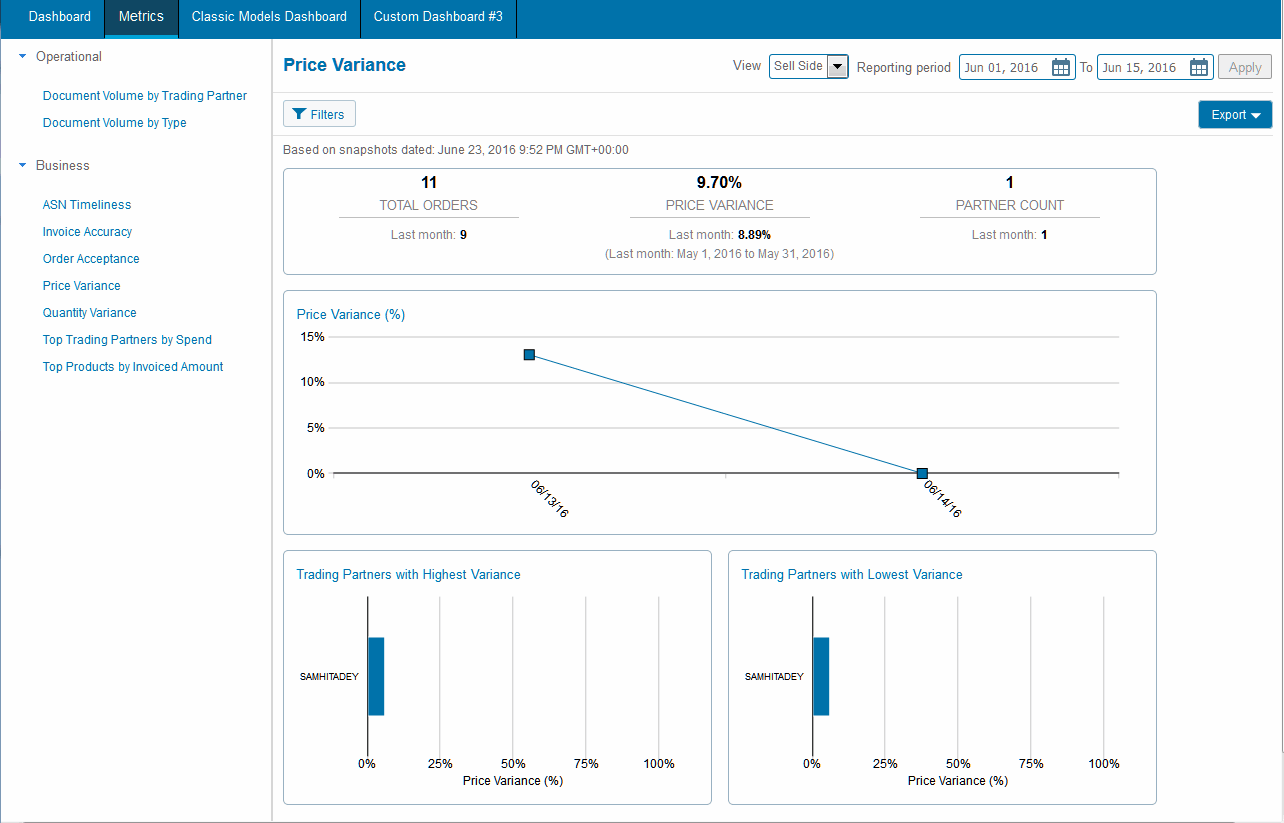Click SAMHITADEY bar in Lowest Variance chart
The width and height of the screenshot is (1284, 823).
pyautogui.click(x=821, y=676)
